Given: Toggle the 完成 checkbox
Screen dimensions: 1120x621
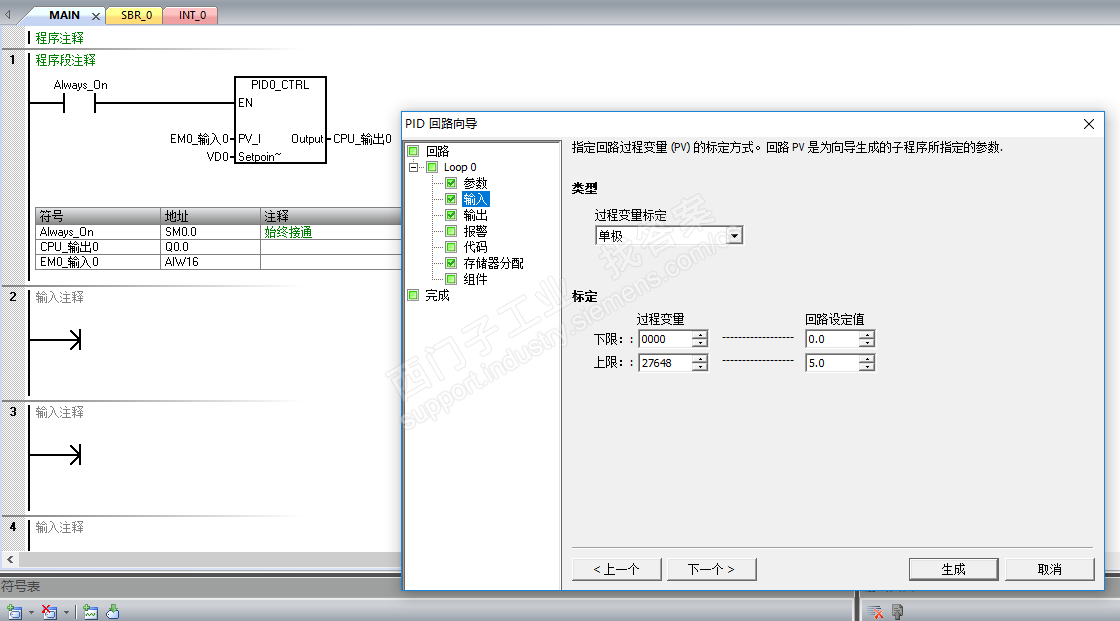Looking at the screenshot, I should [x=413, y=295].
